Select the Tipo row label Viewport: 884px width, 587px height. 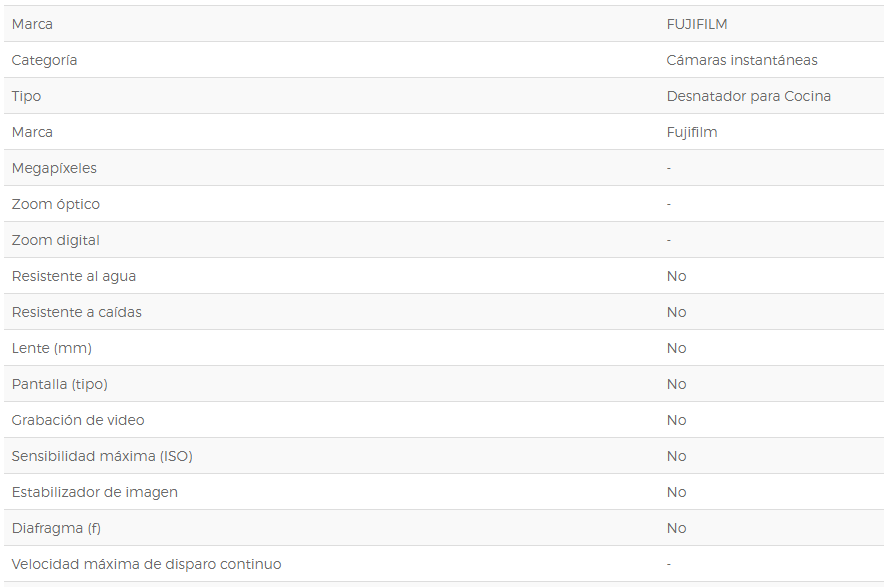pos(26,96)
